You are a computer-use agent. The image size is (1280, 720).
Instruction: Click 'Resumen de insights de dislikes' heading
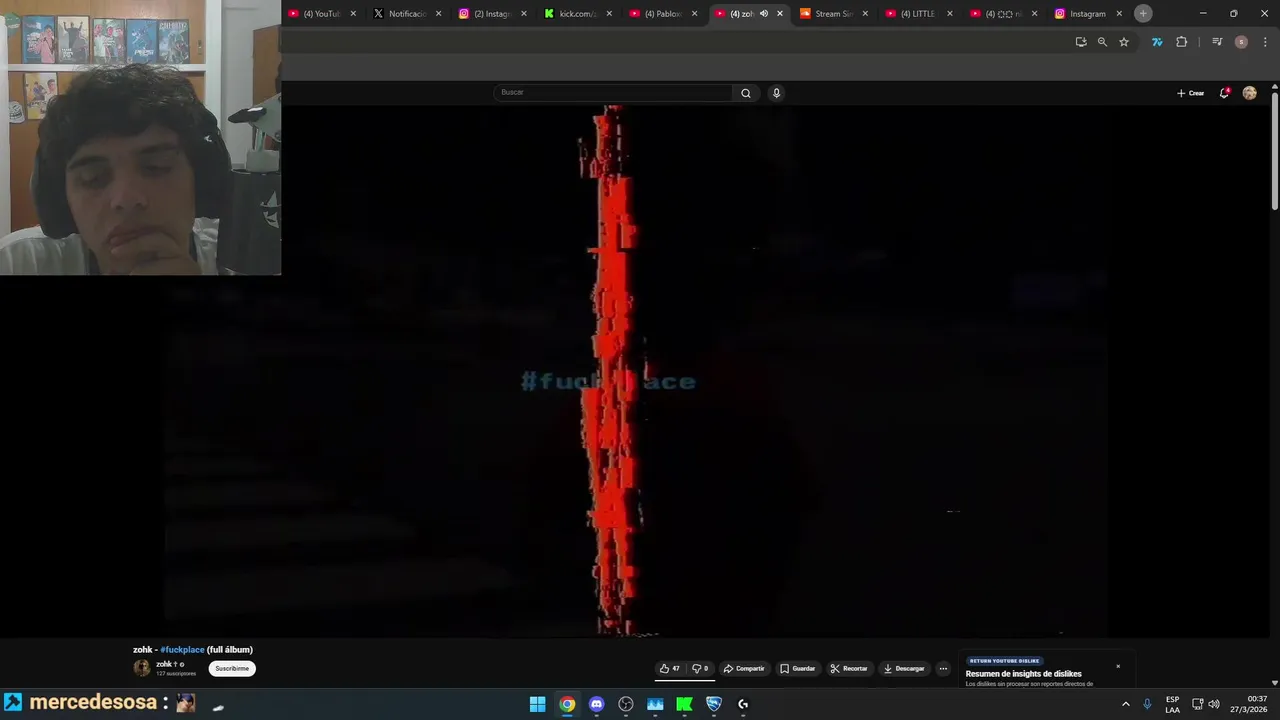pyautogui.click(x=1023, y=674)
